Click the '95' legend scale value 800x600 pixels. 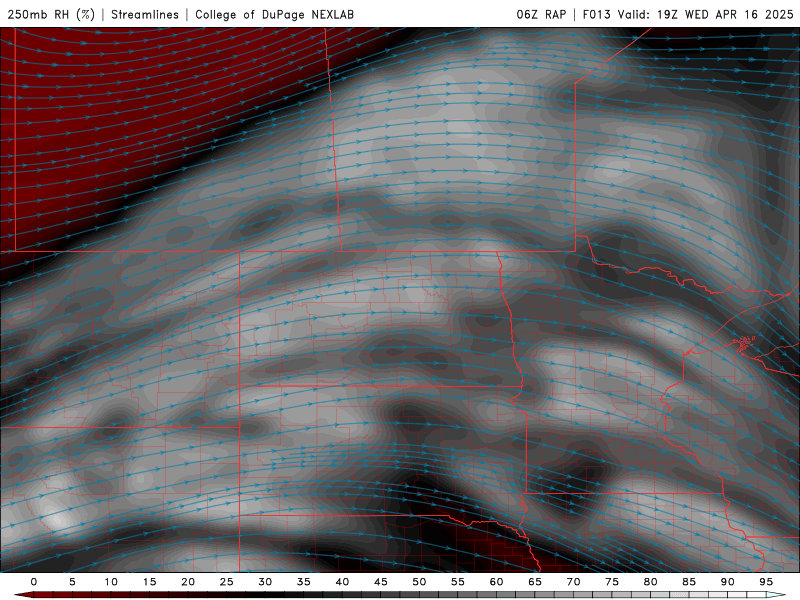pyautogui.click(x=766, y=582)
